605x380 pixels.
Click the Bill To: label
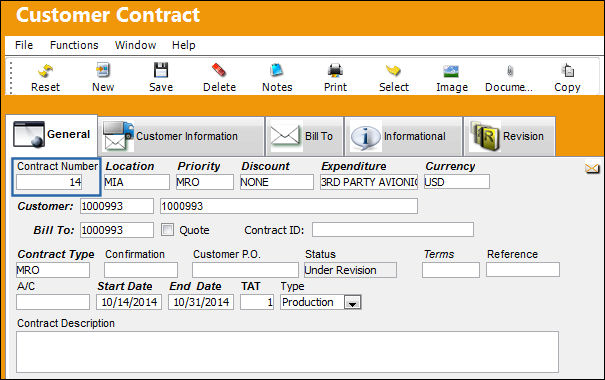pos(54,230)
